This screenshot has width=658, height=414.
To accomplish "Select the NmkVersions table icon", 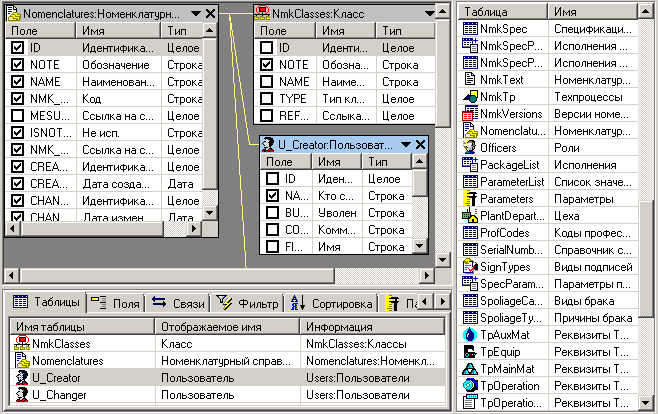I will [x=471, y=114].
